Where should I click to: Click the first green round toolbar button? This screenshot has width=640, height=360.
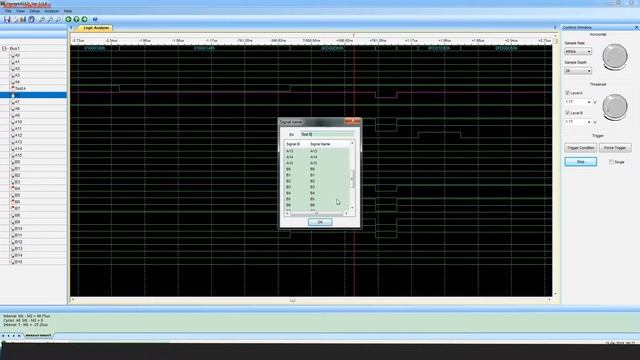[x=68, y=19]
